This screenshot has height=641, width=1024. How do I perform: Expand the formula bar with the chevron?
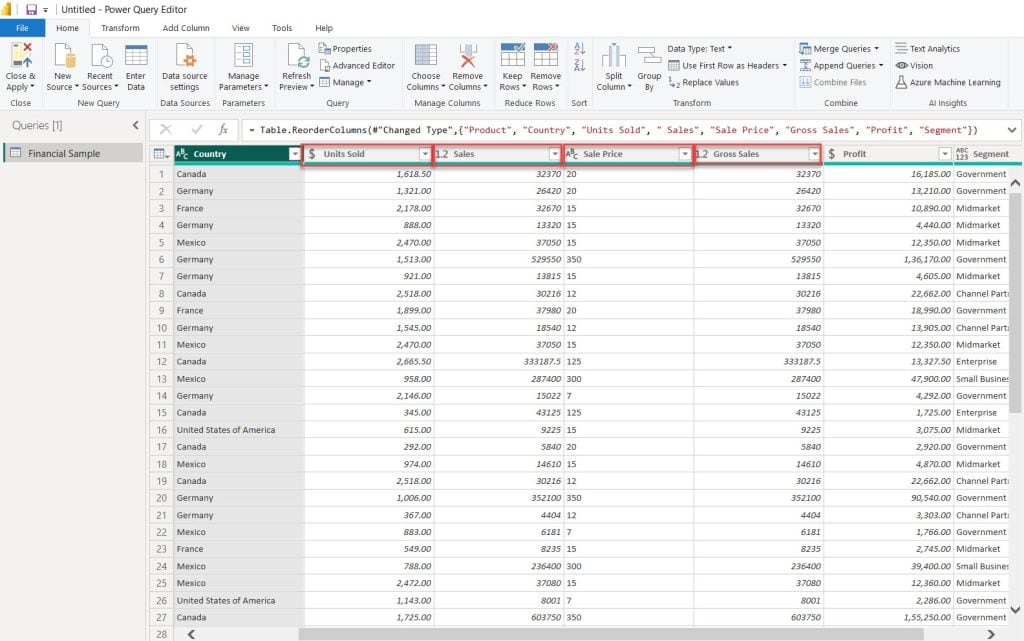coord(1012,130)
